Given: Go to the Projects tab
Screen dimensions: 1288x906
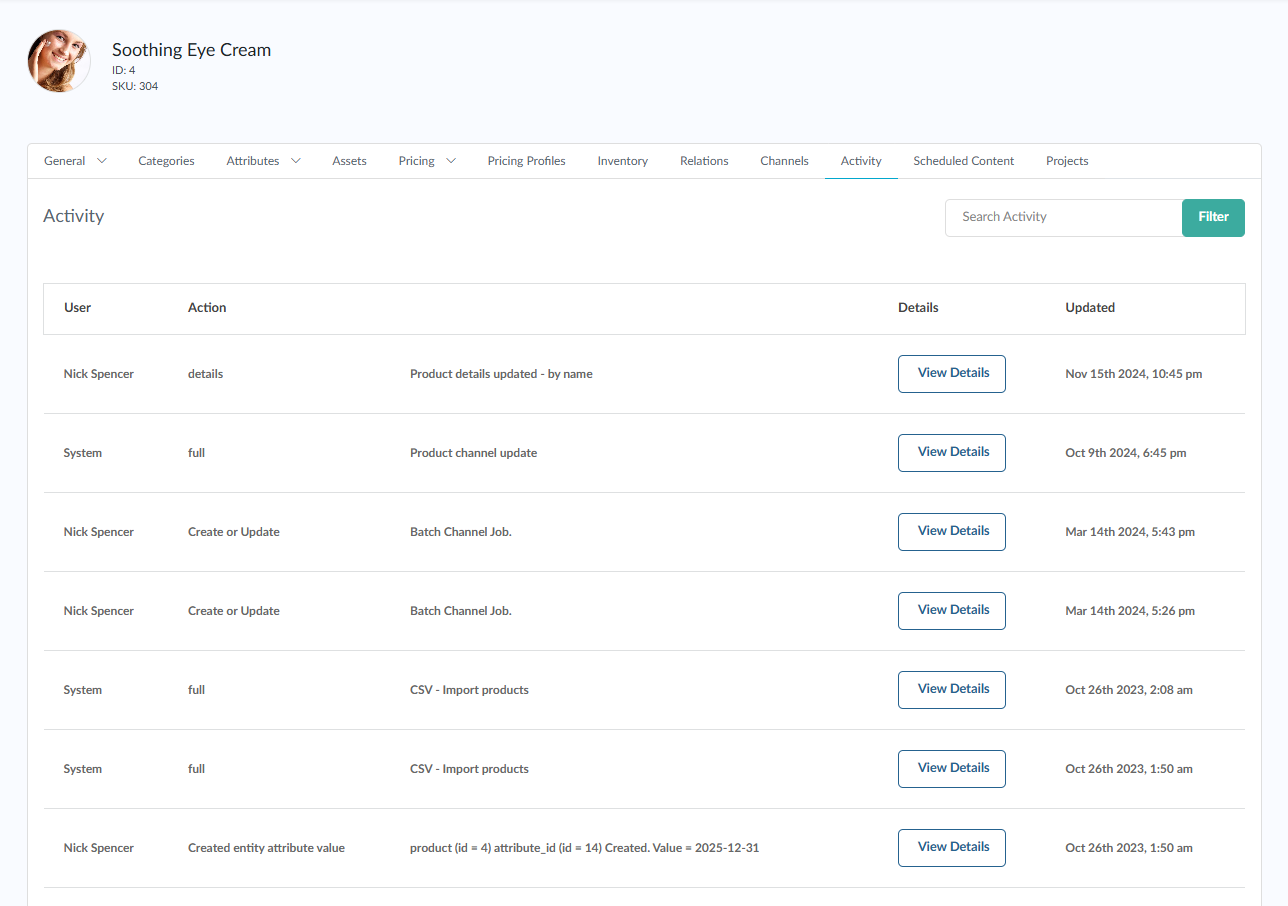Looking at the screenshot, I should tap(1067, 161).
